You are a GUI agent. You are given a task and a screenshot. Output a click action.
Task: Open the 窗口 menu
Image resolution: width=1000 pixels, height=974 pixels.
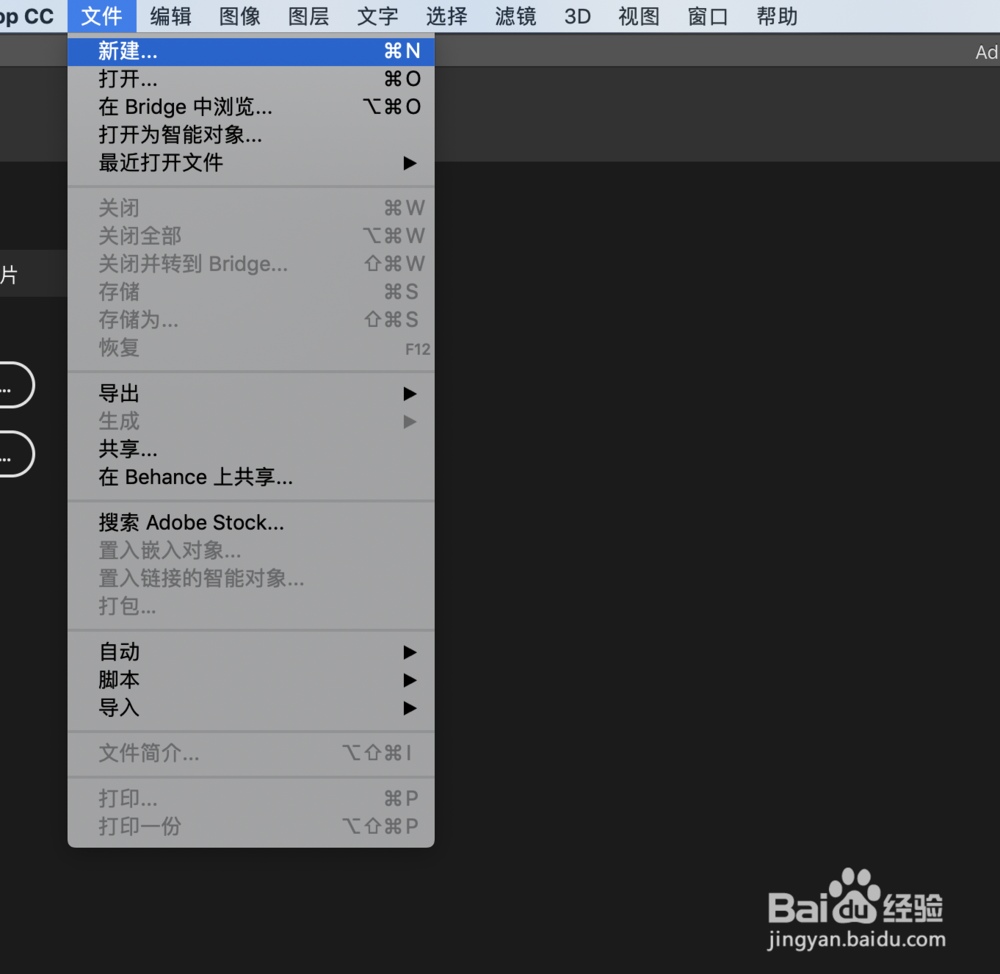tap(707, 16)
